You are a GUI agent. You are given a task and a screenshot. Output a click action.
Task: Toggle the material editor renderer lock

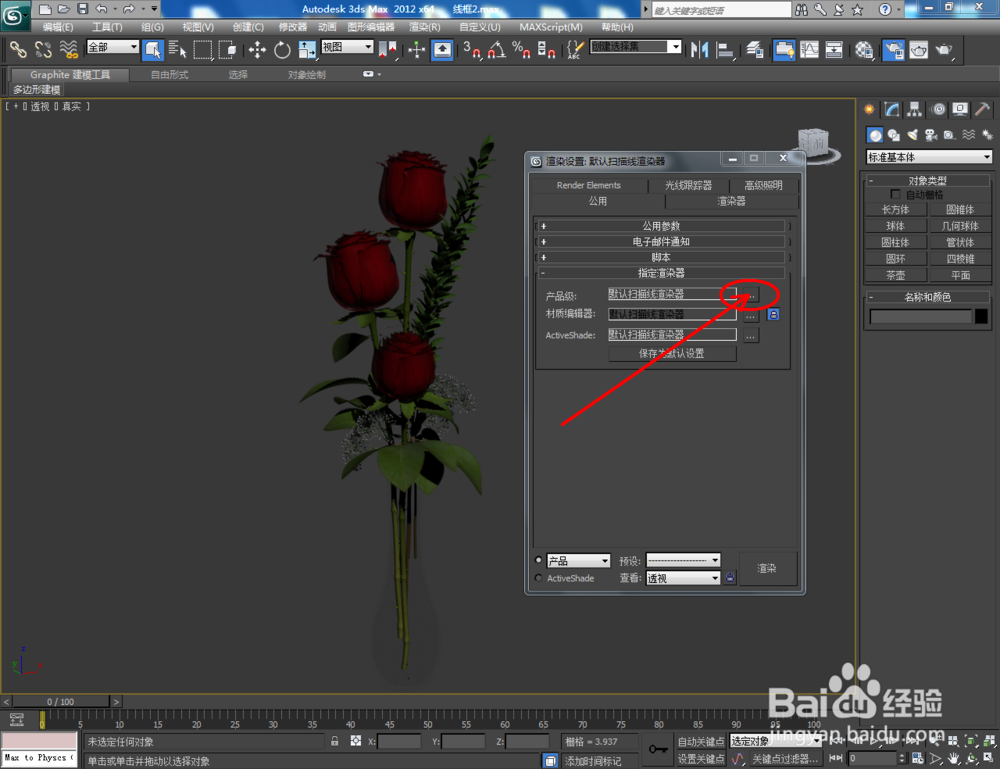773,314
